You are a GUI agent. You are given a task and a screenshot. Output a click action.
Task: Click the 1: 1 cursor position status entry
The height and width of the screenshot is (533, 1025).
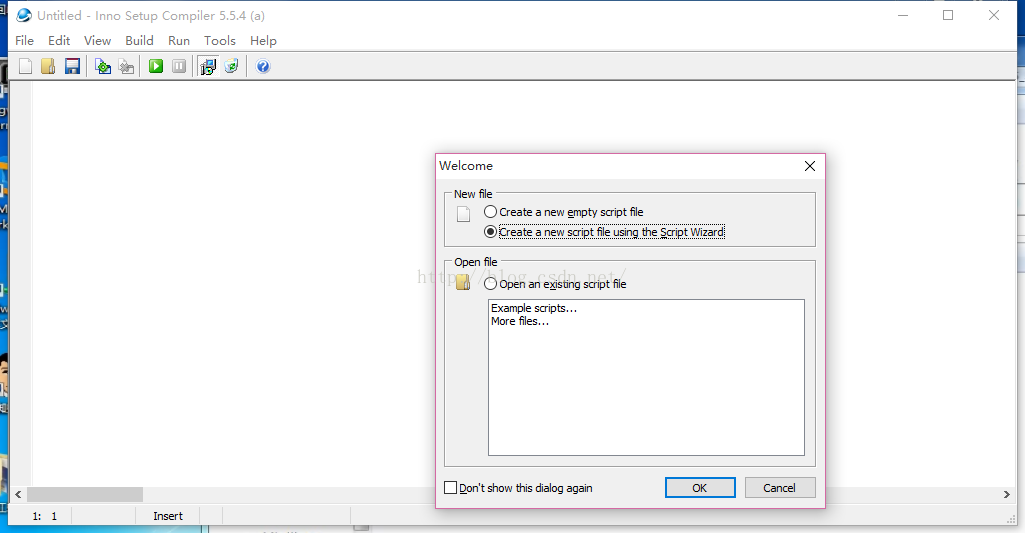click(x=44, y=516)
